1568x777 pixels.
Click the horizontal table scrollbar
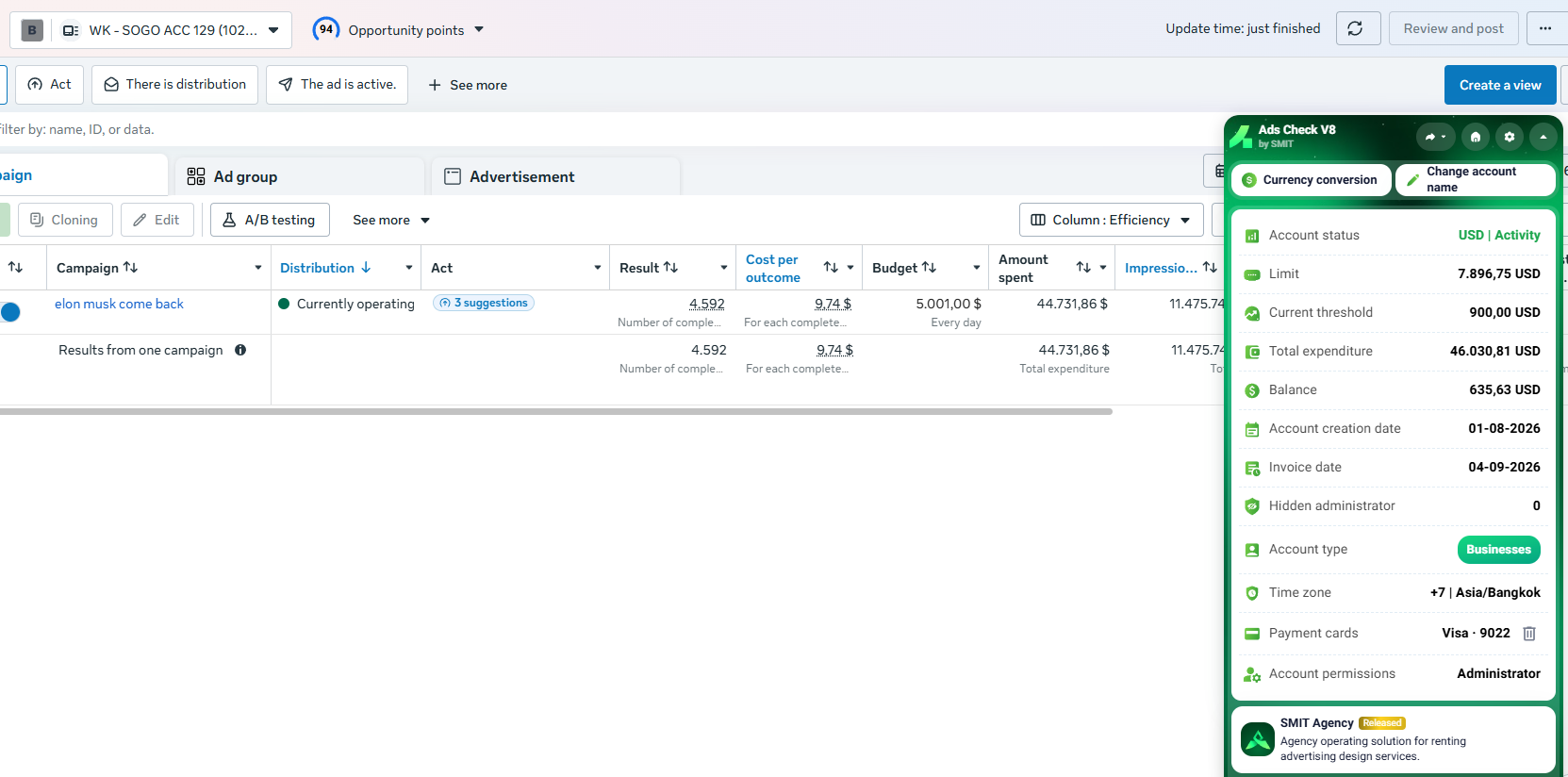tap(556, 411)
